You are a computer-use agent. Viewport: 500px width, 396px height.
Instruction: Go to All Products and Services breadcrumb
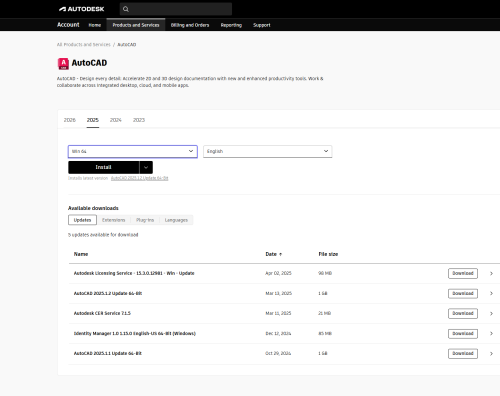[84, 44]
